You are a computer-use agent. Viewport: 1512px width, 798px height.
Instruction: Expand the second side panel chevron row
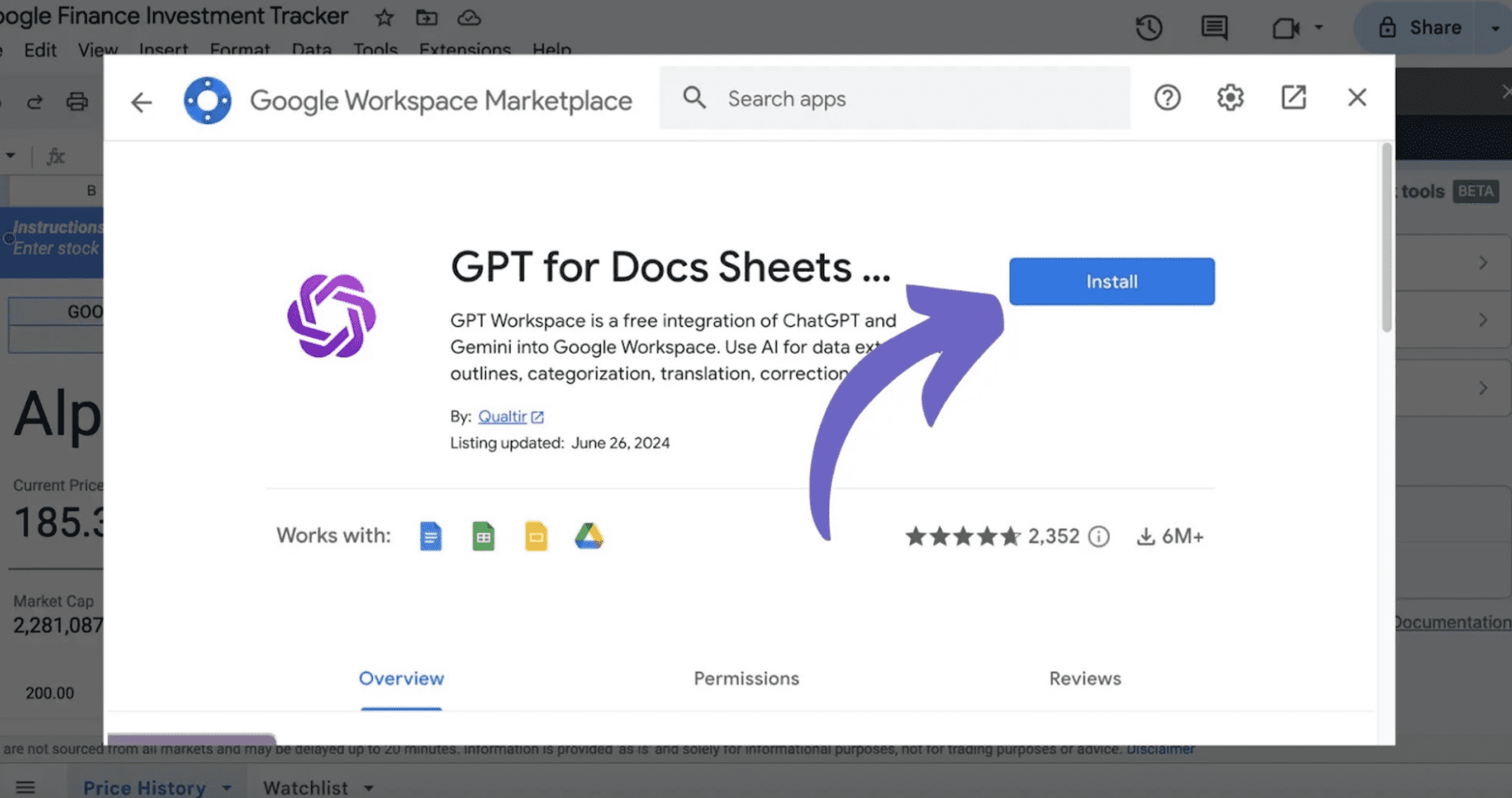pos(1483,320)
